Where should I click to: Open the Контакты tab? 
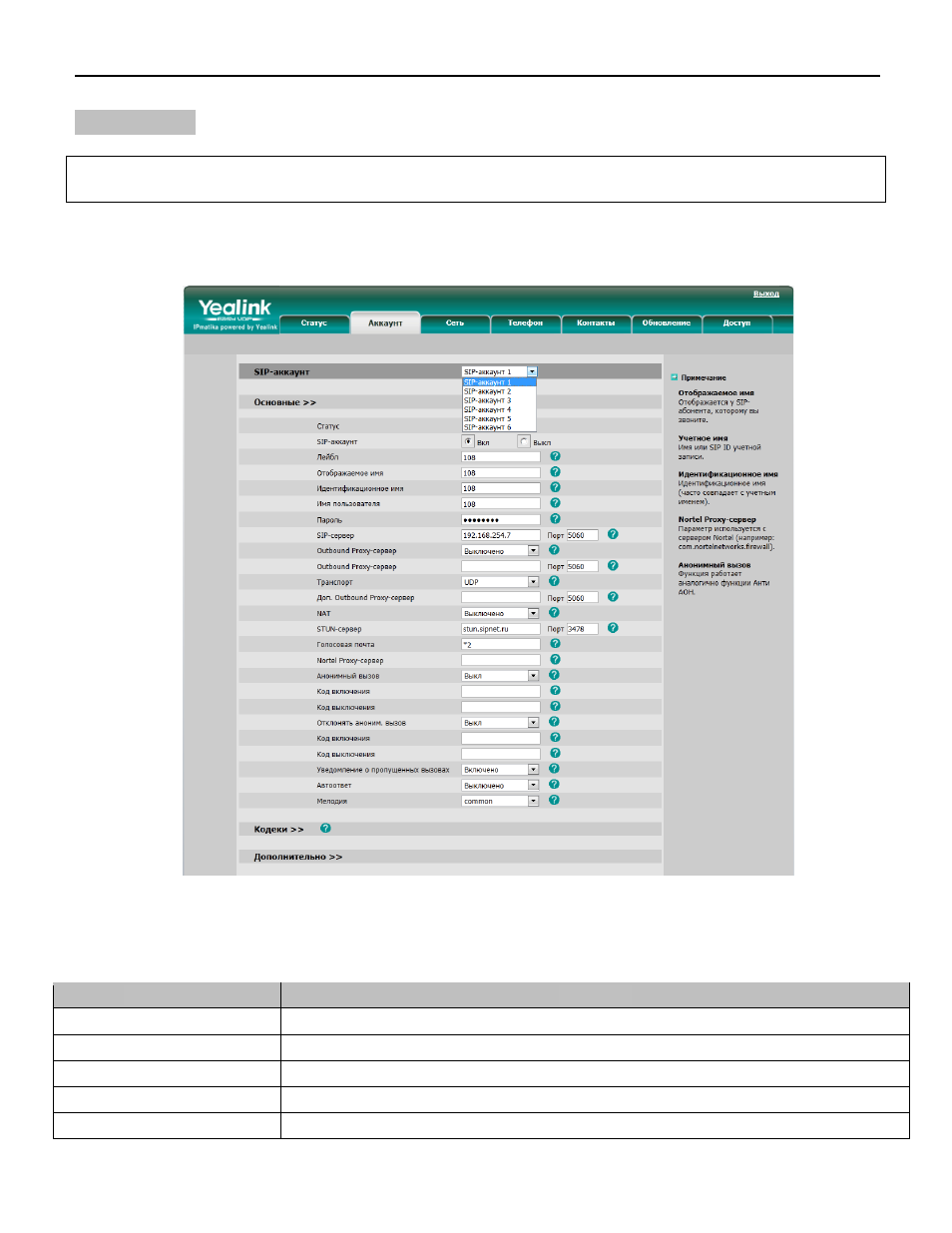596,322
